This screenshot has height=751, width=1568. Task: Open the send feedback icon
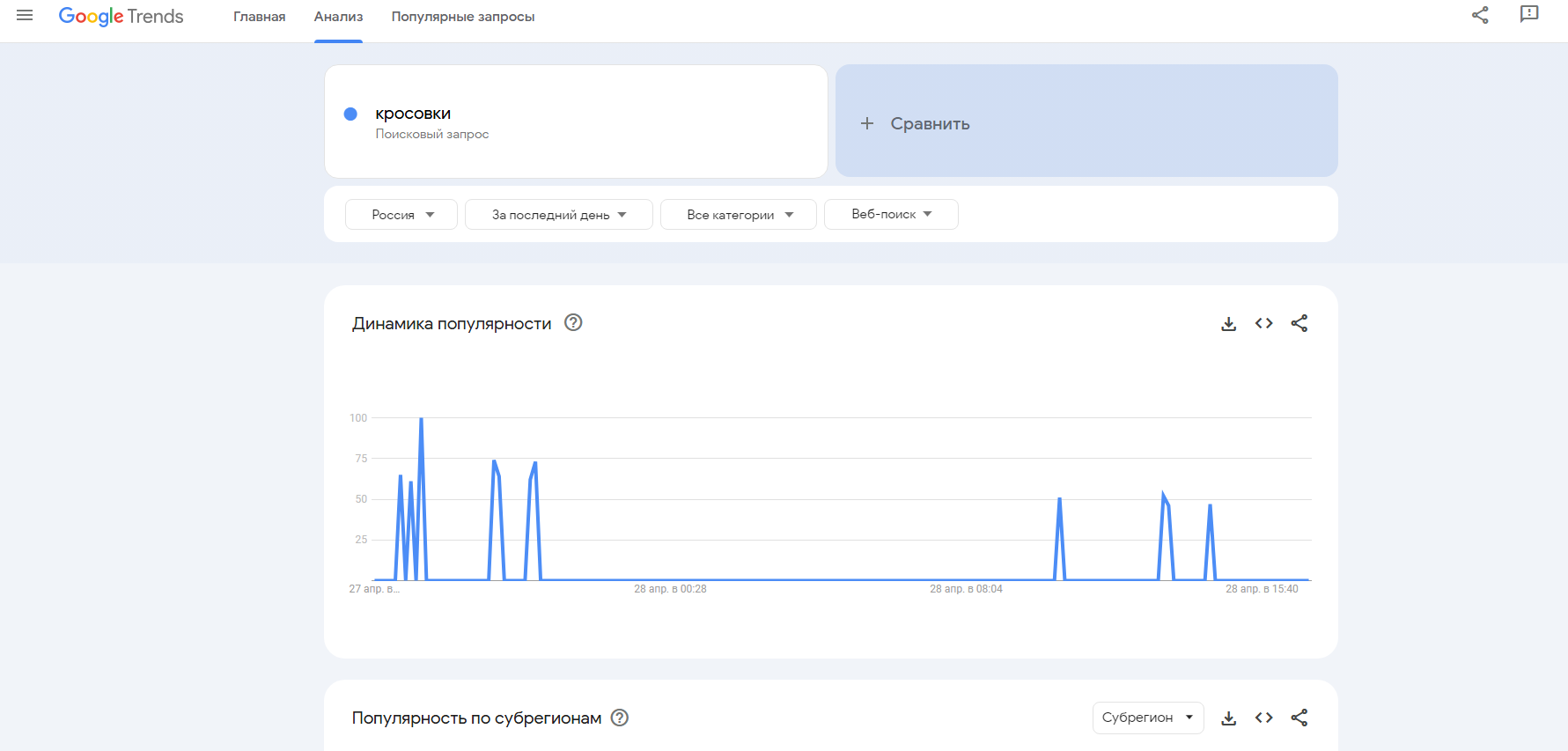click(x=1529, y=14)
